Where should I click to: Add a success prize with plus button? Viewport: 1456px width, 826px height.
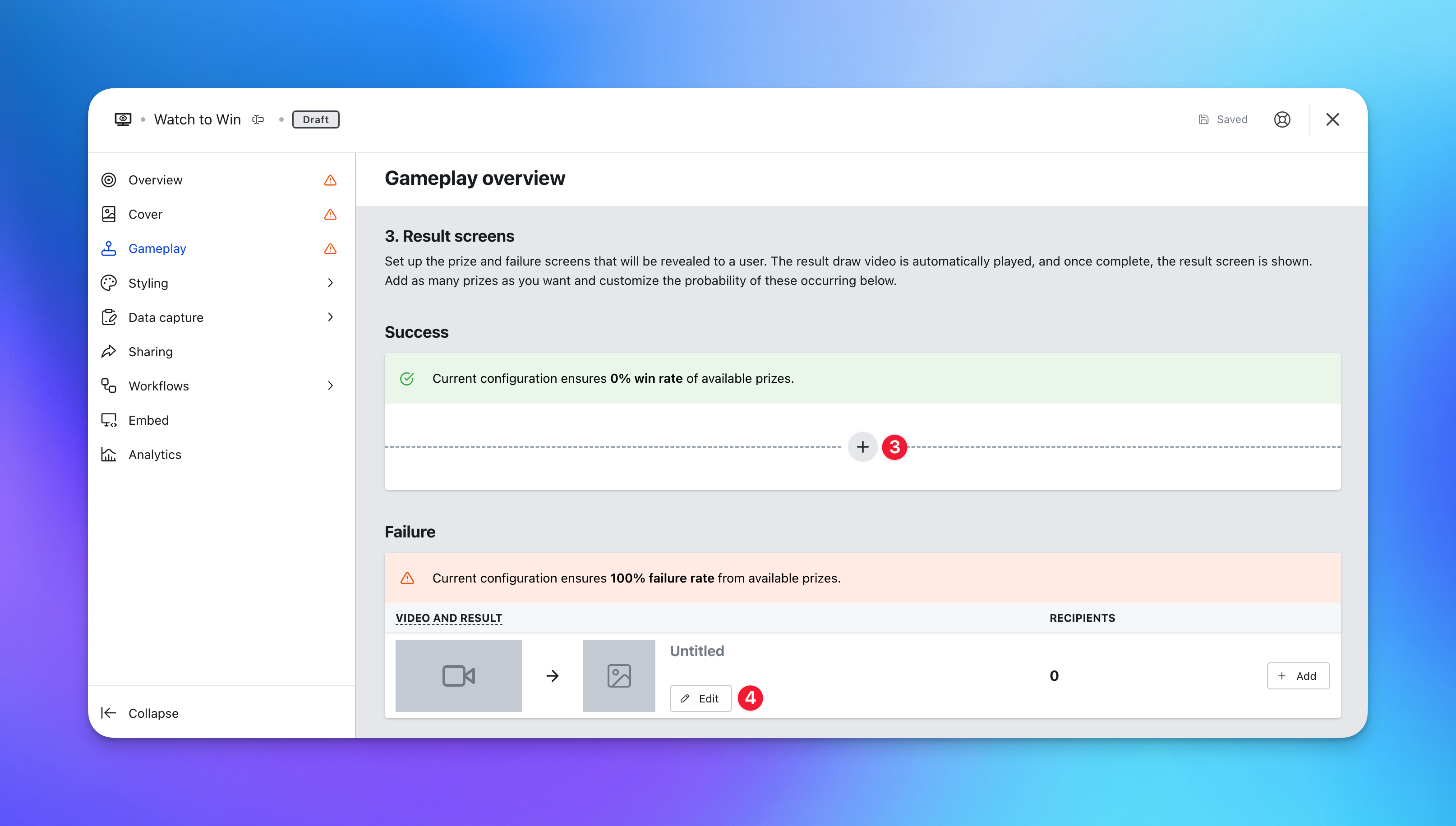click(x=862, y=447)
